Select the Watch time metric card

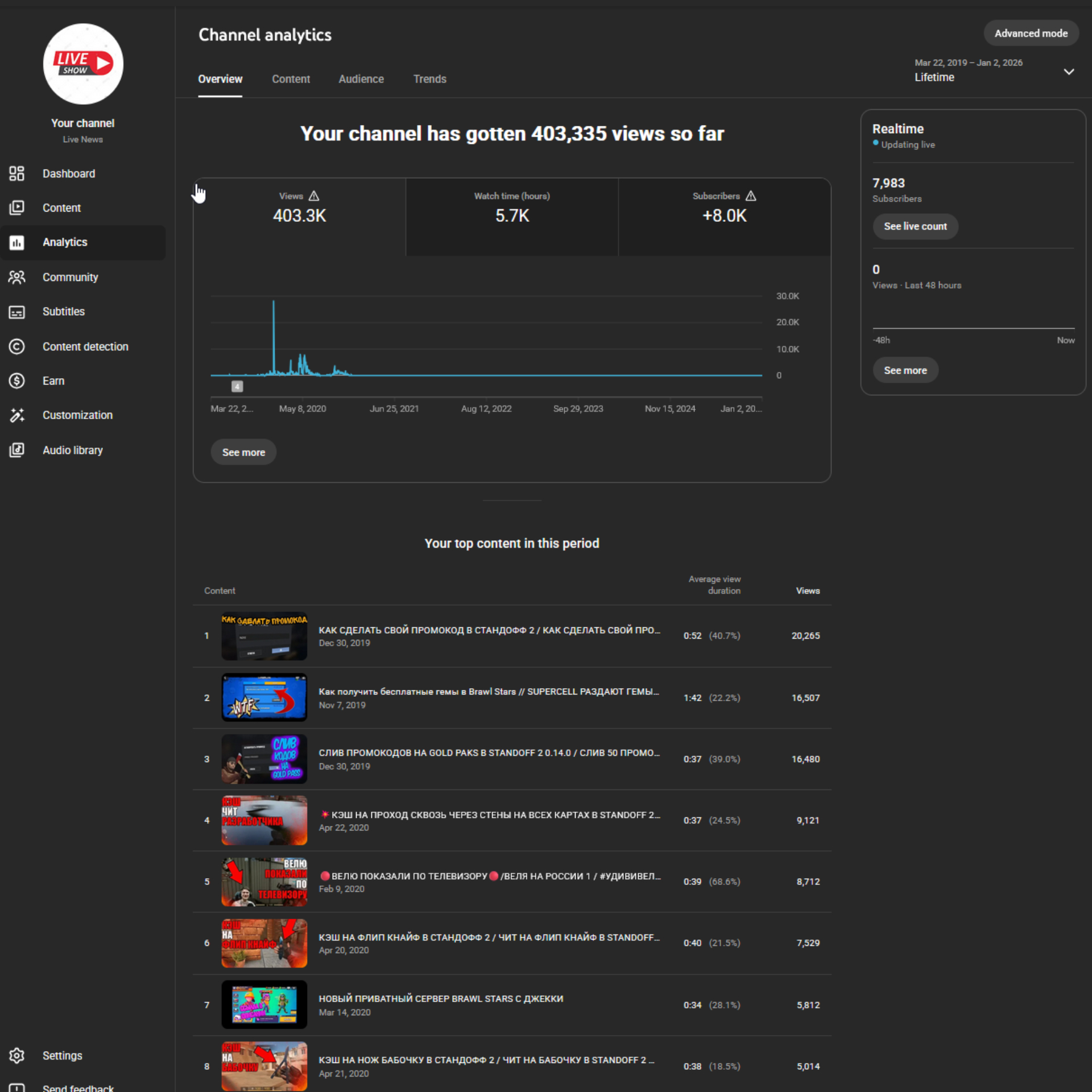pos(511,216)
